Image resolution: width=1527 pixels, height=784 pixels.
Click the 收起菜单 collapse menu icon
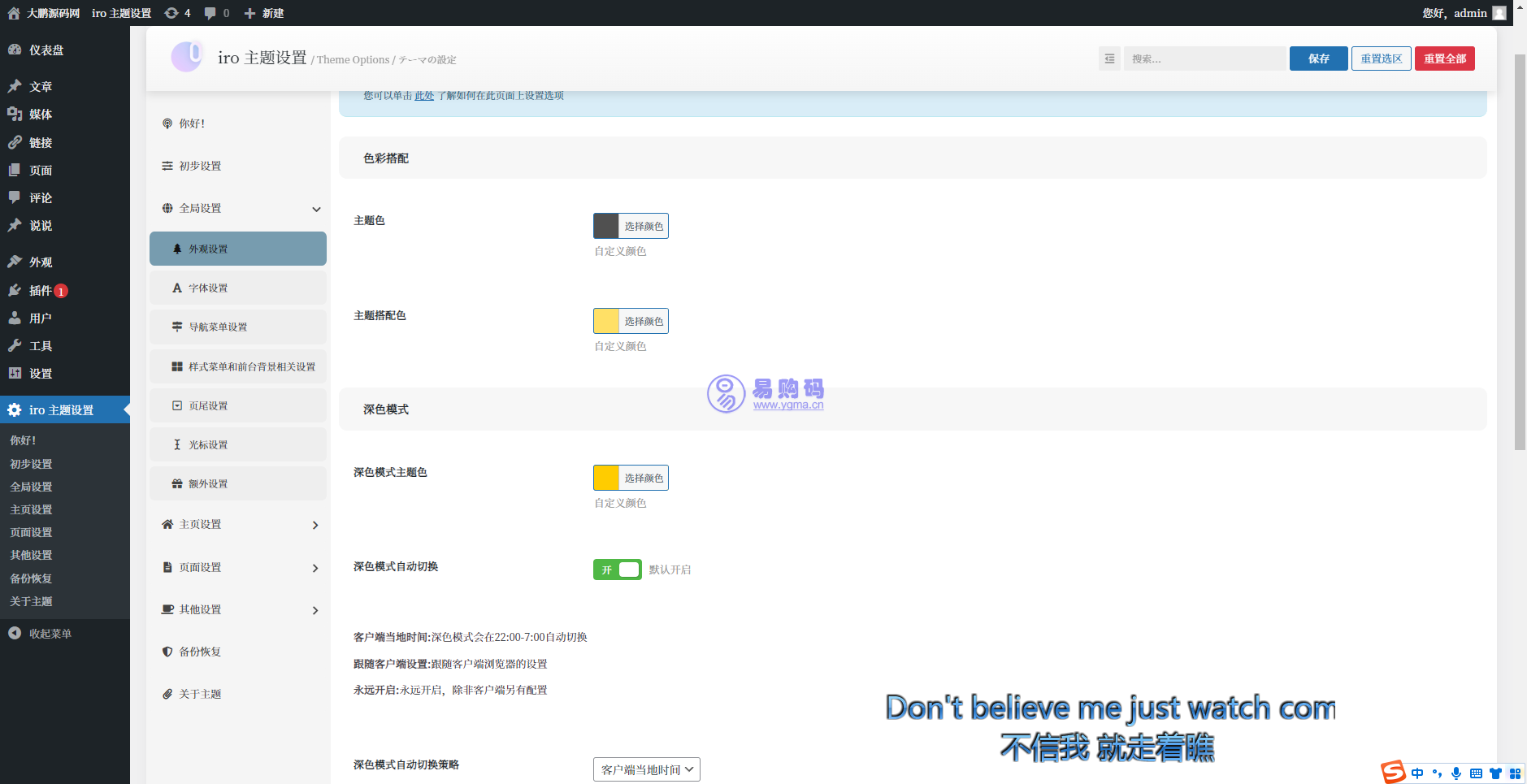[15, 633]
